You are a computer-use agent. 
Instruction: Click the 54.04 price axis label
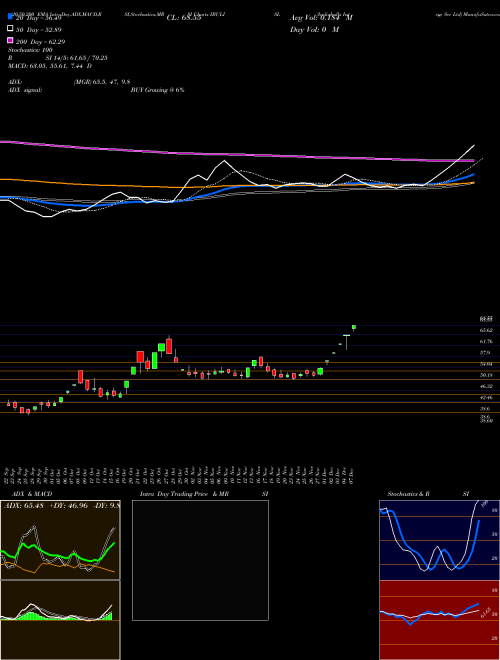coord(486,364)
